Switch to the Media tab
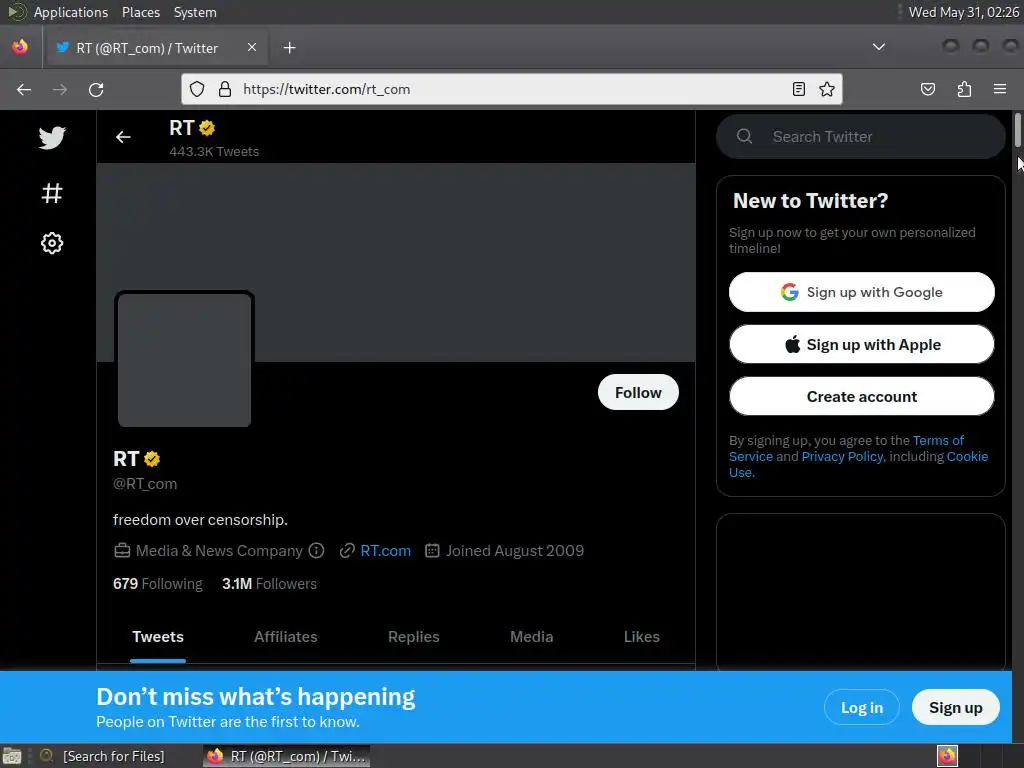The height and width of the screenshot is (768, 1024). 532,637
